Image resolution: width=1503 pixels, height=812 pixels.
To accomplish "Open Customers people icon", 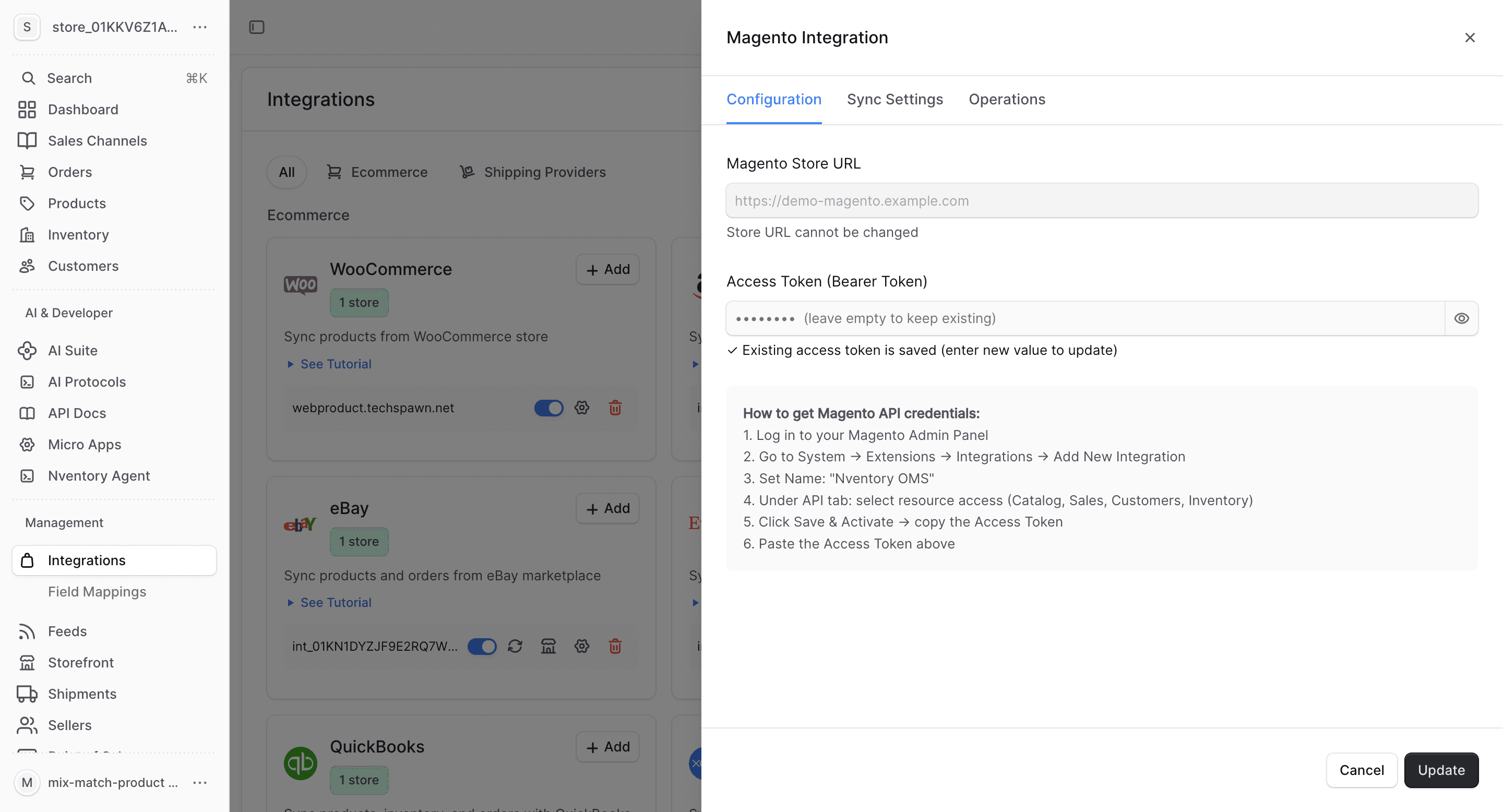I will 27,266.
